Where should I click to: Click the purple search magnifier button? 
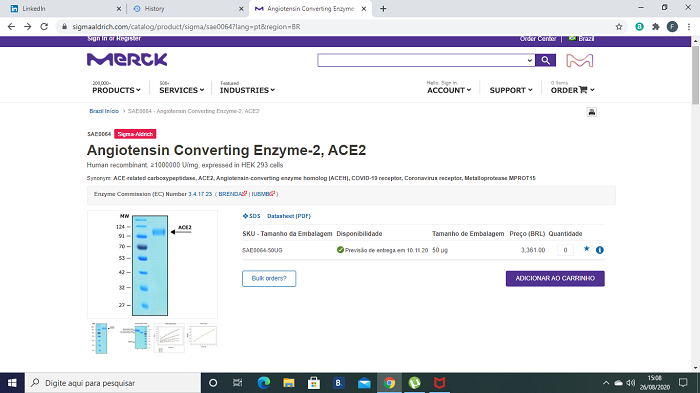tap(546, 60)
